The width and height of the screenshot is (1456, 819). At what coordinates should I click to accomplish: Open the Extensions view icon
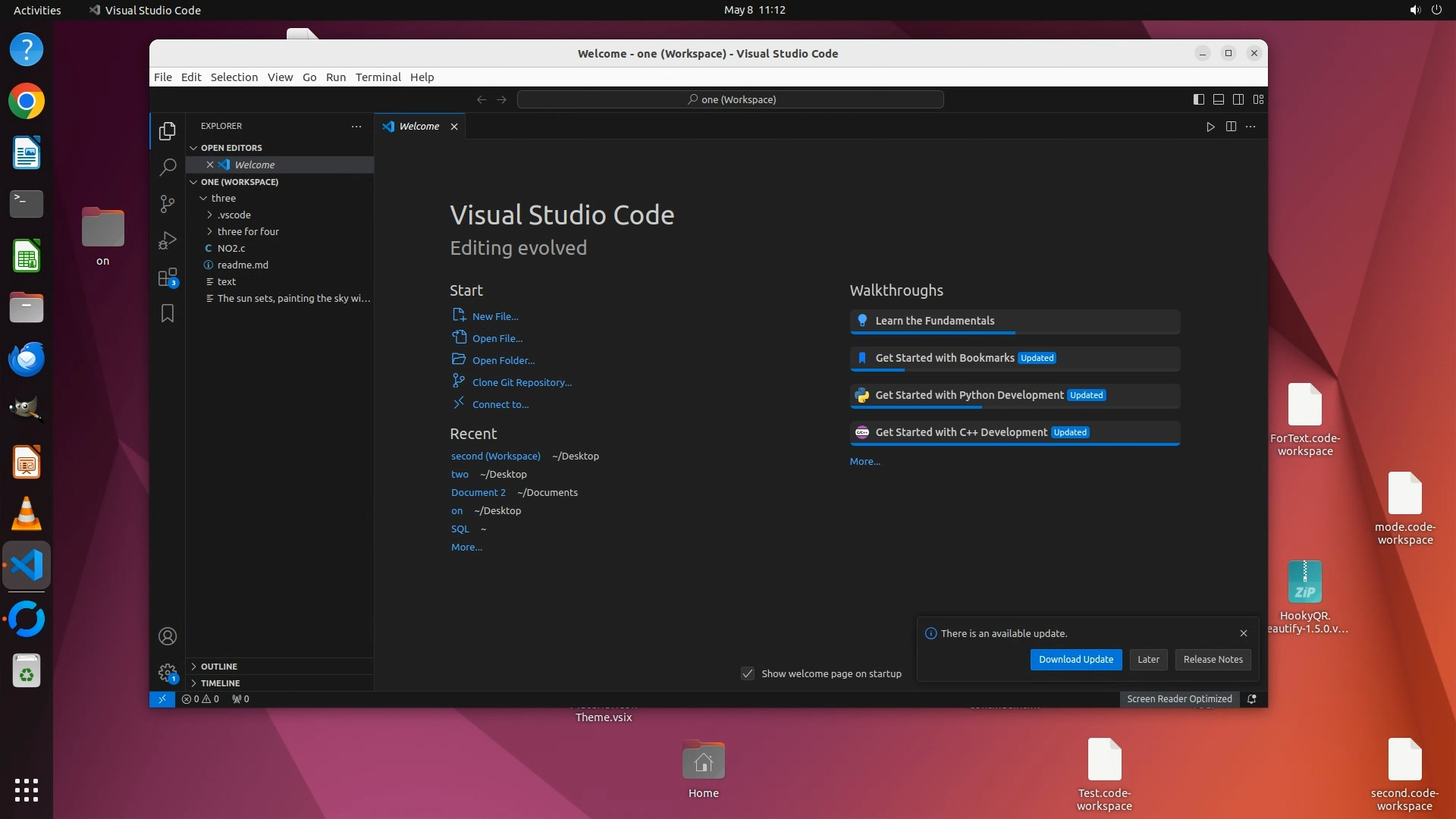[168, 278]
